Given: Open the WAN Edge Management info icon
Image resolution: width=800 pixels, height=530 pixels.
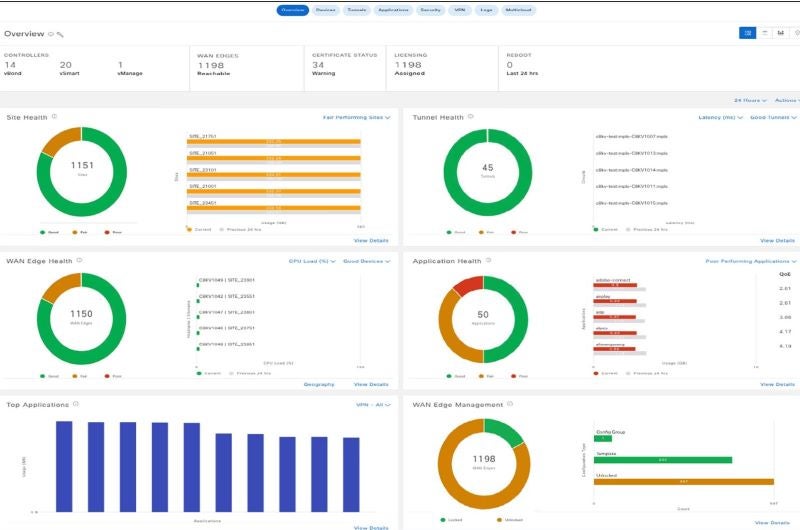Looking at the screenshot, I should tap(510, 404).
